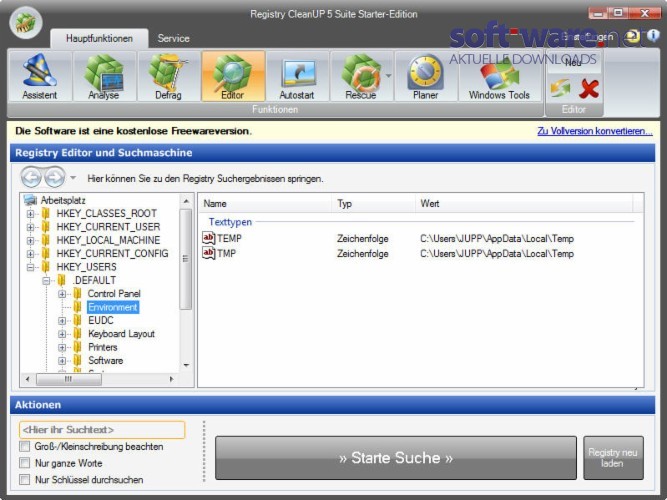The width and height of the screenshot is (667, 500).
Task: Click the TEMP string value icon
Action: [x=208, y=238]
